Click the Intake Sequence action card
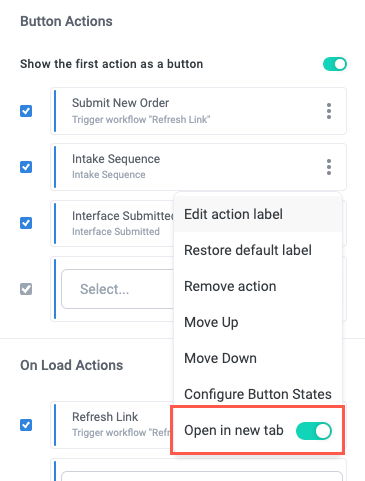 pos(198,167)
